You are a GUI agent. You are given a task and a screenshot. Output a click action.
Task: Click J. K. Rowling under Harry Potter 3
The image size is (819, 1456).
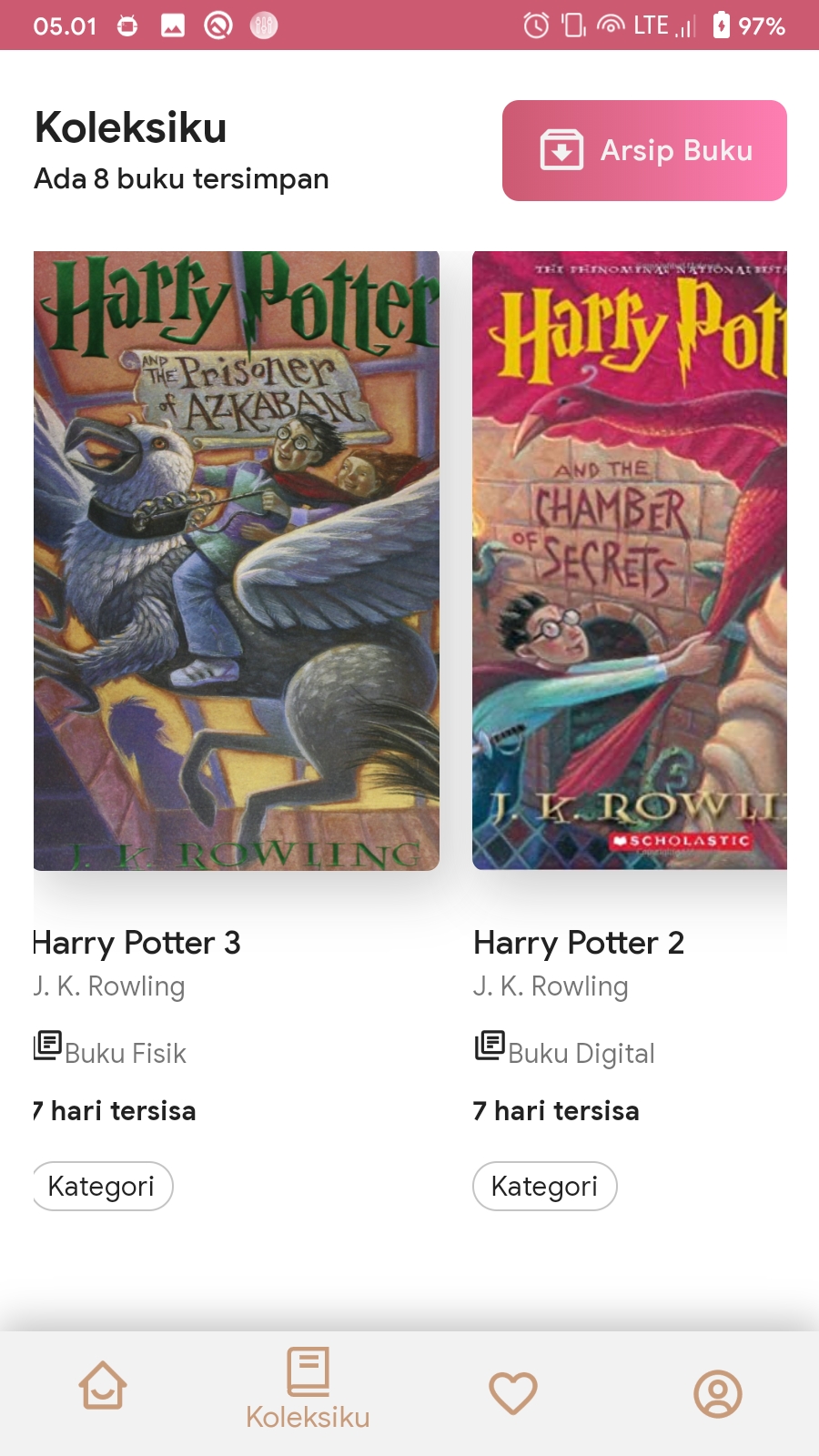(109, 986)
